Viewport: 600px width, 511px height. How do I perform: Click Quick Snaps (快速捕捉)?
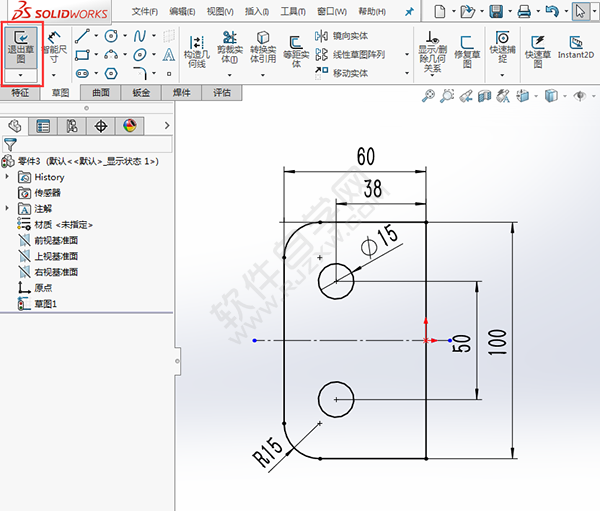pyautogui.click(x=502, y=47)
